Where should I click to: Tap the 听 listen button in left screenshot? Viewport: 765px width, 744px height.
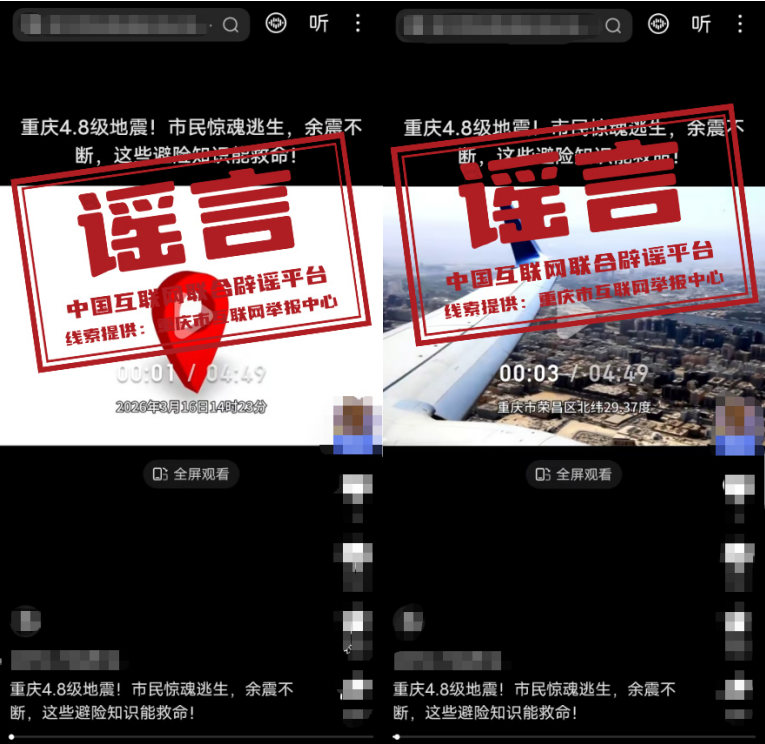tap(319, 24)
